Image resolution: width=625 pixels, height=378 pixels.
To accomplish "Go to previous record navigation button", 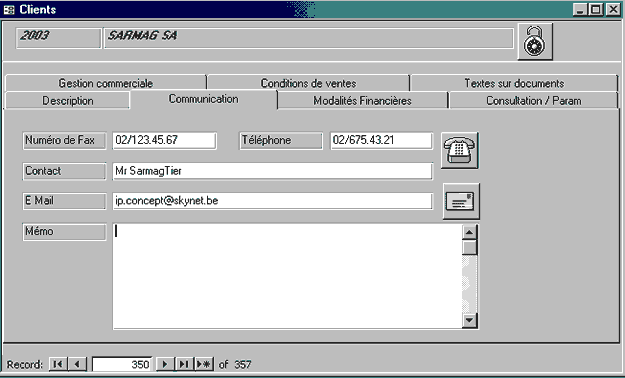I will [x=77, y=364].
